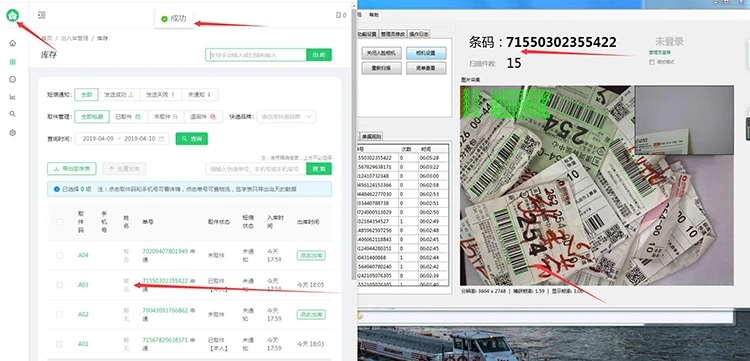Check the checkbox for row A04
Viewport: 750px width, 361px height.
(59, 255)
